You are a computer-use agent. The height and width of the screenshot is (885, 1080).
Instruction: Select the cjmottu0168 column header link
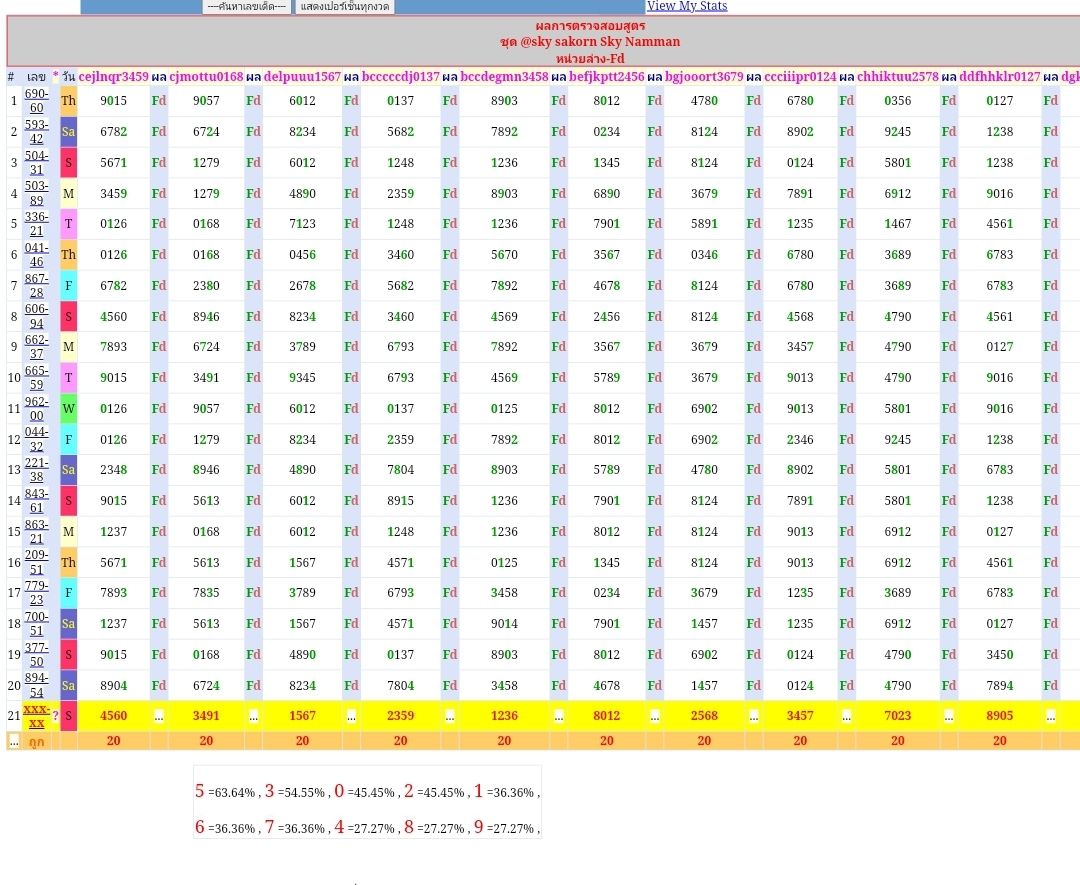(x=206, y=76)
